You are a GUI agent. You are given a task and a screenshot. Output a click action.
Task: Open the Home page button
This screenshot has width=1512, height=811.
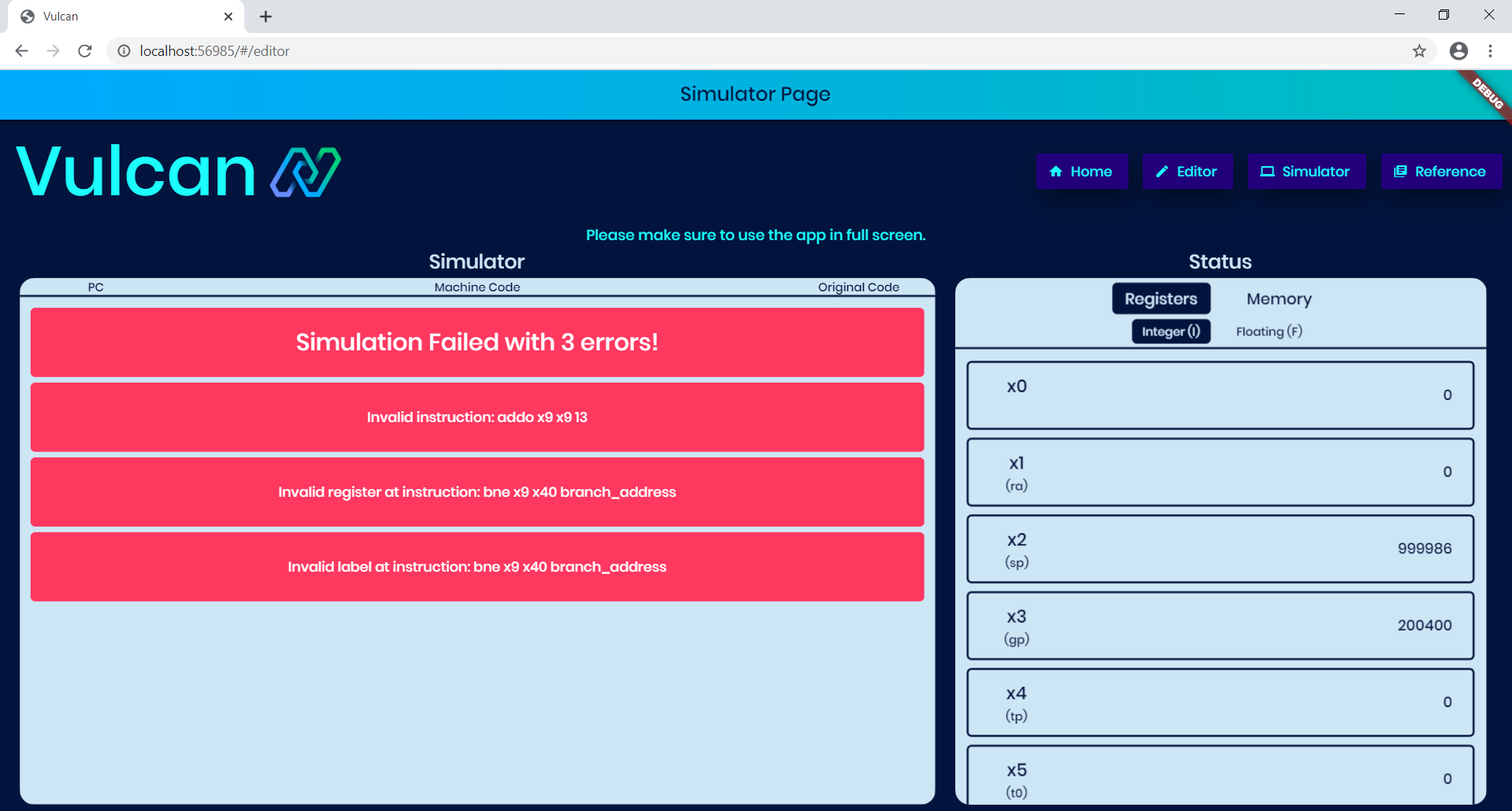click(1081, 172)
